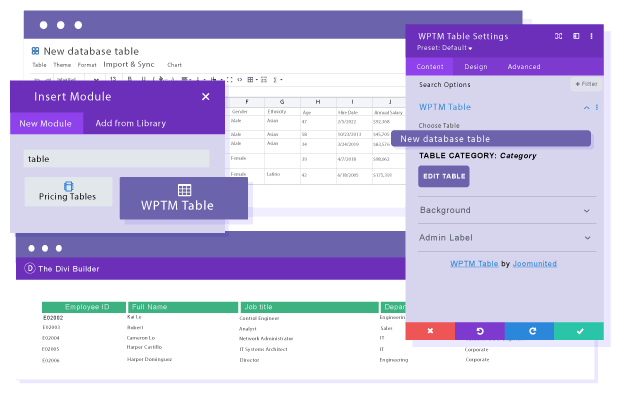This screenshot has width=630, height=396.
Task: Click the undo button in settings footer
Action: (480, 331)
